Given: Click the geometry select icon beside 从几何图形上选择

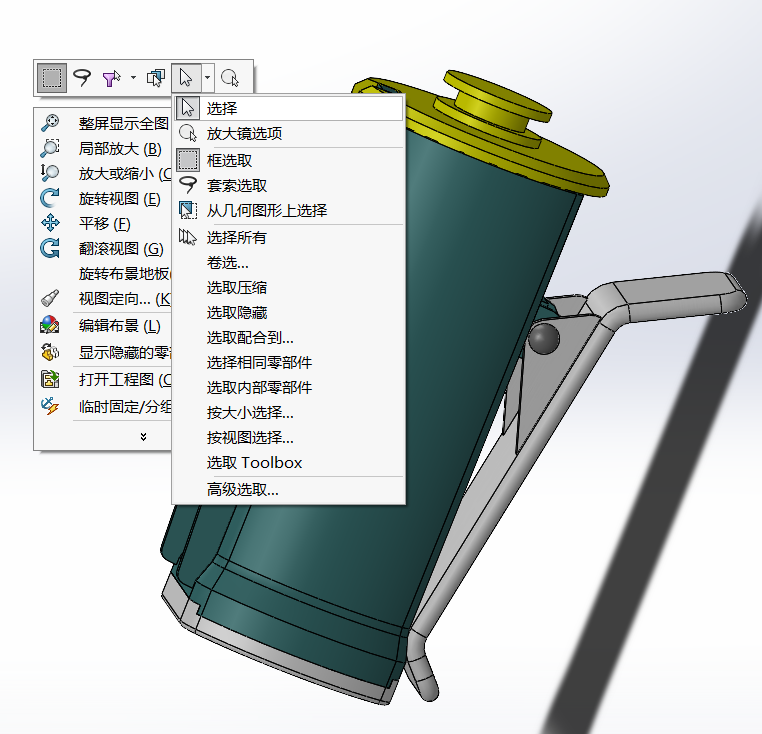Looking at the screenshot, I should (188, 210).
